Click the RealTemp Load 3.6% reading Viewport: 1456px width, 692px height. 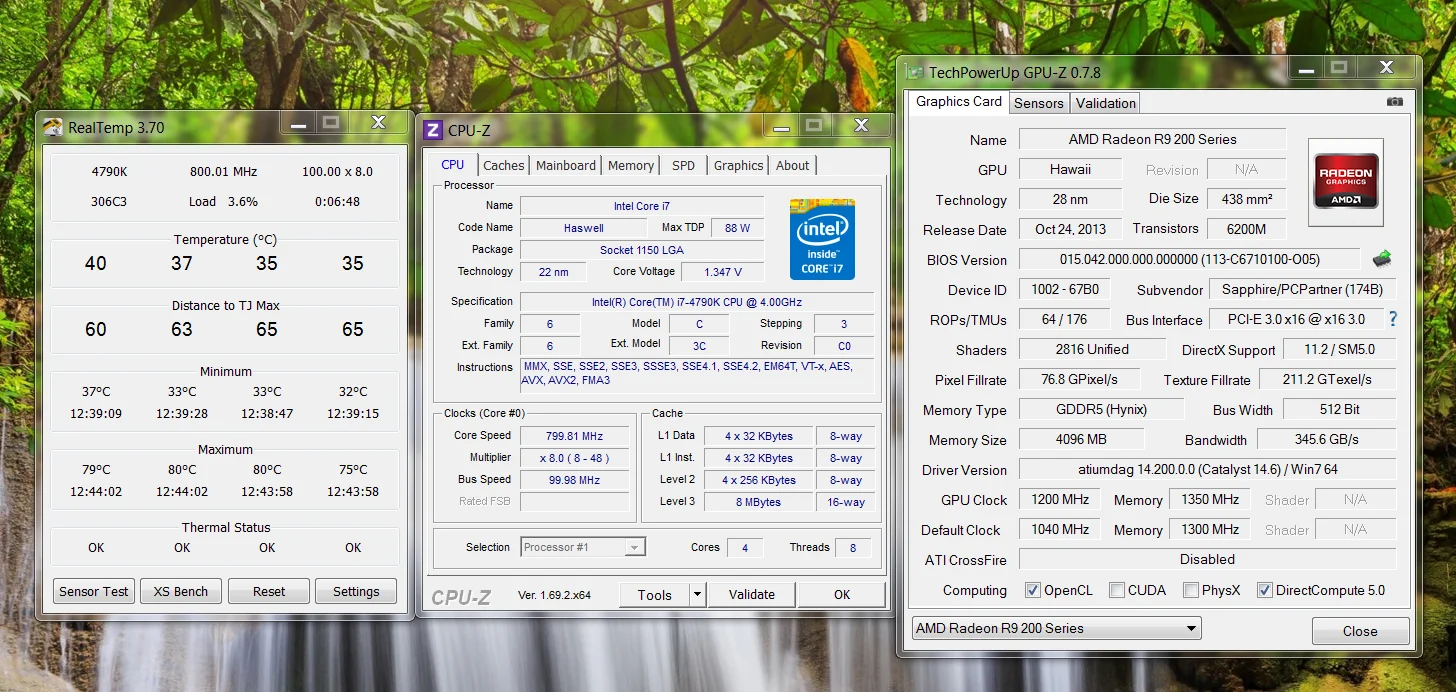pos(223,201)
